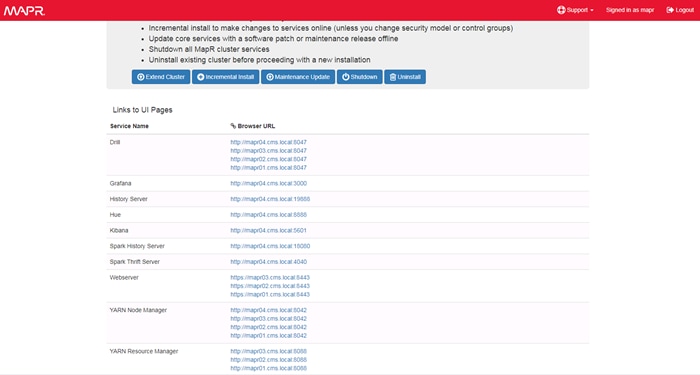Screen dimensions: 700x375
Task: Click the Service Name column header
Action: 129,126
